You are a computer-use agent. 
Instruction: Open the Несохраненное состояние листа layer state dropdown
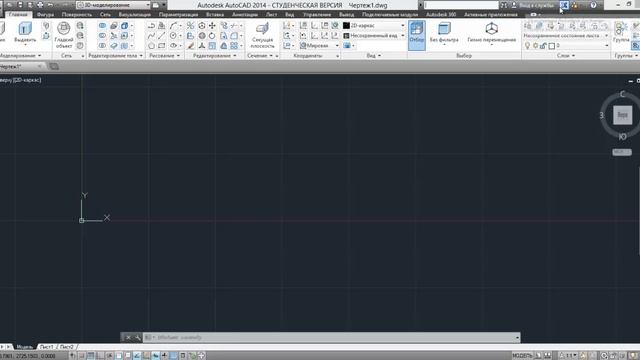[566, 36]
